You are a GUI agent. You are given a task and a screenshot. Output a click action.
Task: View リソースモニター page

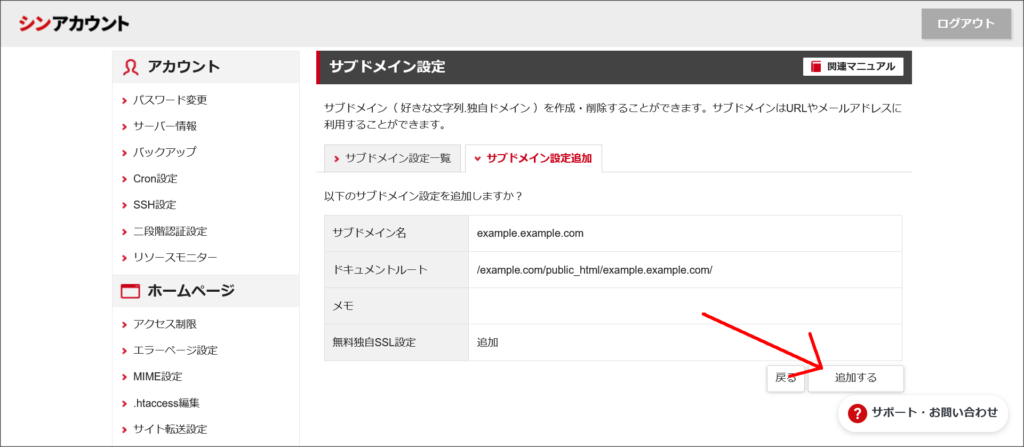tap(174, 257)
